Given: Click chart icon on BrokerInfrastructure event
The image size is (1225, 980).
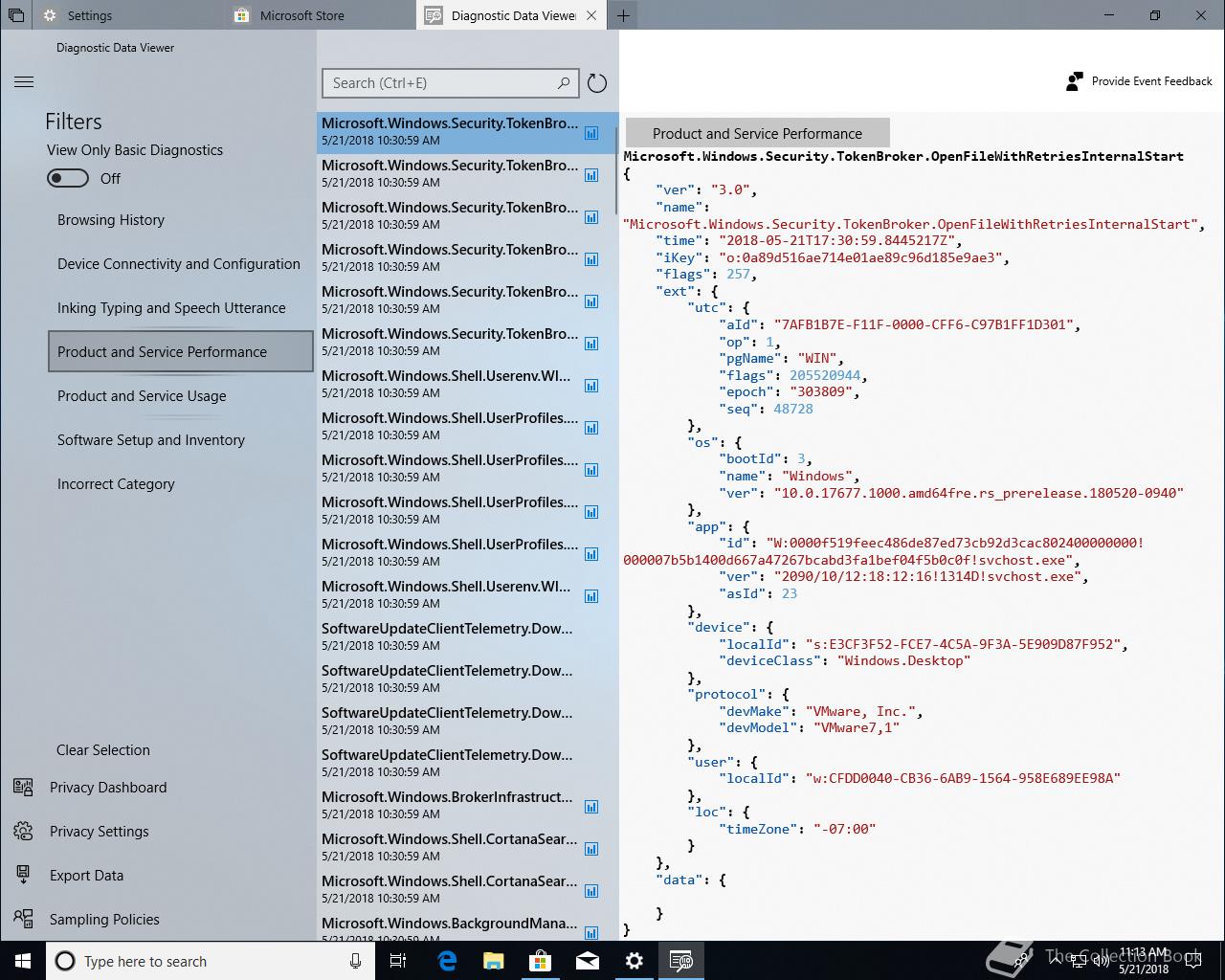Looking at the screenshot, I should (x=591, y=807).
